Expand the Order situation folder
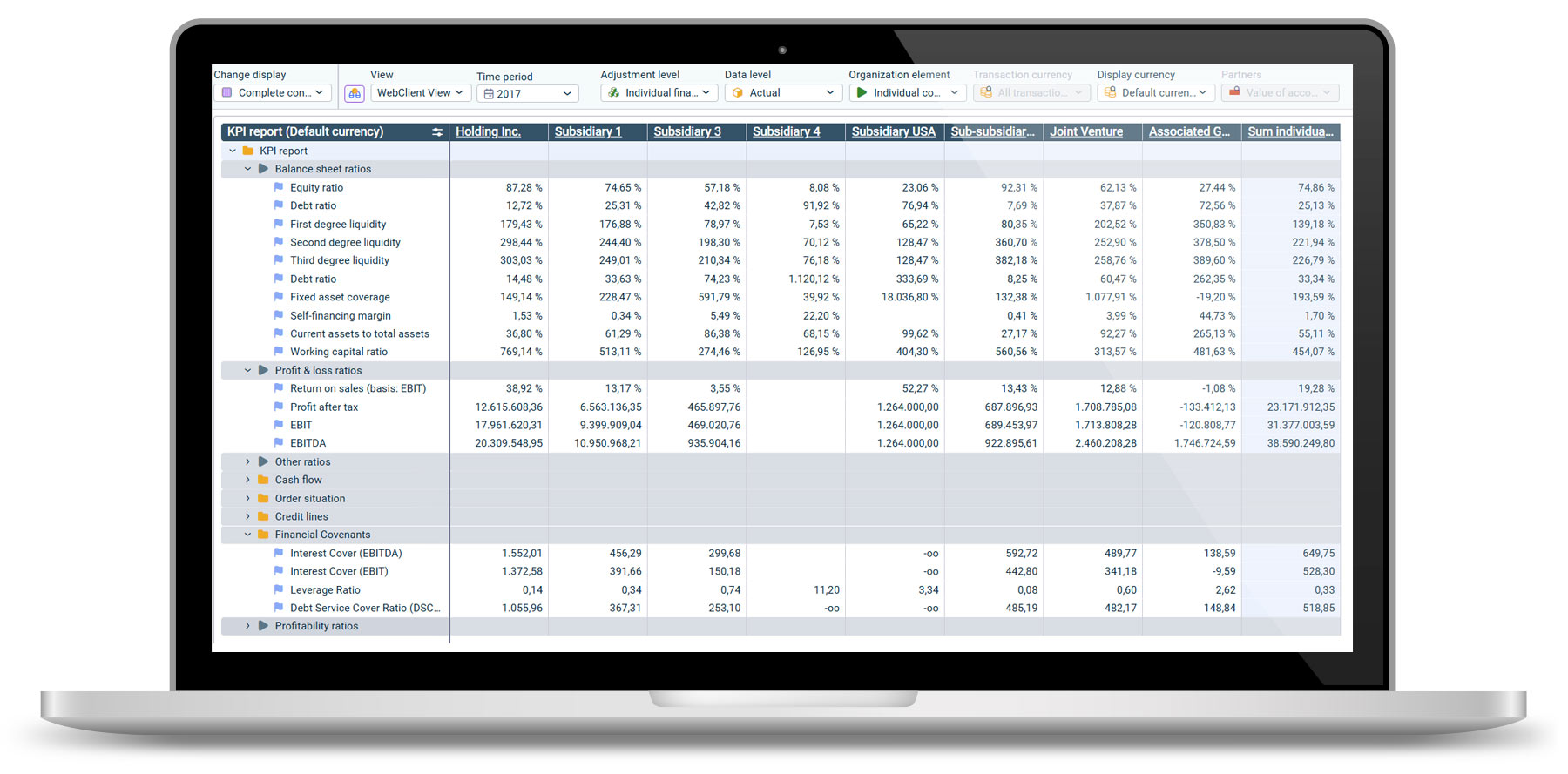This screenshot has width=1568, height=774. (x=247, y=498)
